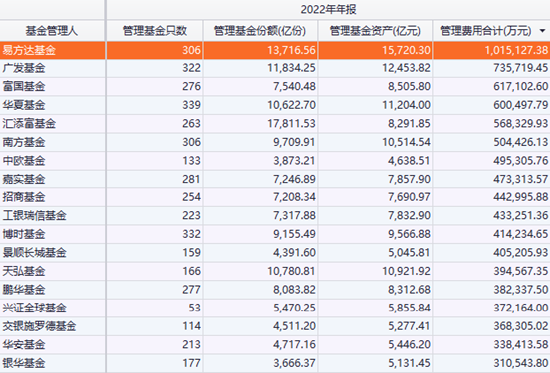Screen dimensions: 550x373
Task: Click fund count 53 for 兴证全球基金
Action: [x=195, y=308]
